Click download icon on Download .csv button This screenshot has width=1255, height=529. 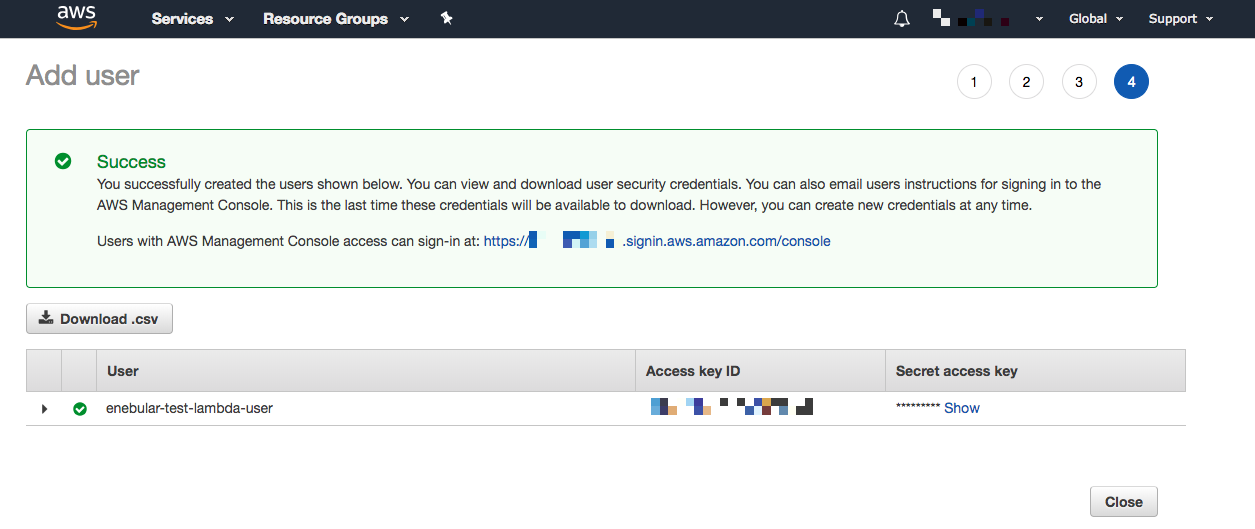pos(46,319)
